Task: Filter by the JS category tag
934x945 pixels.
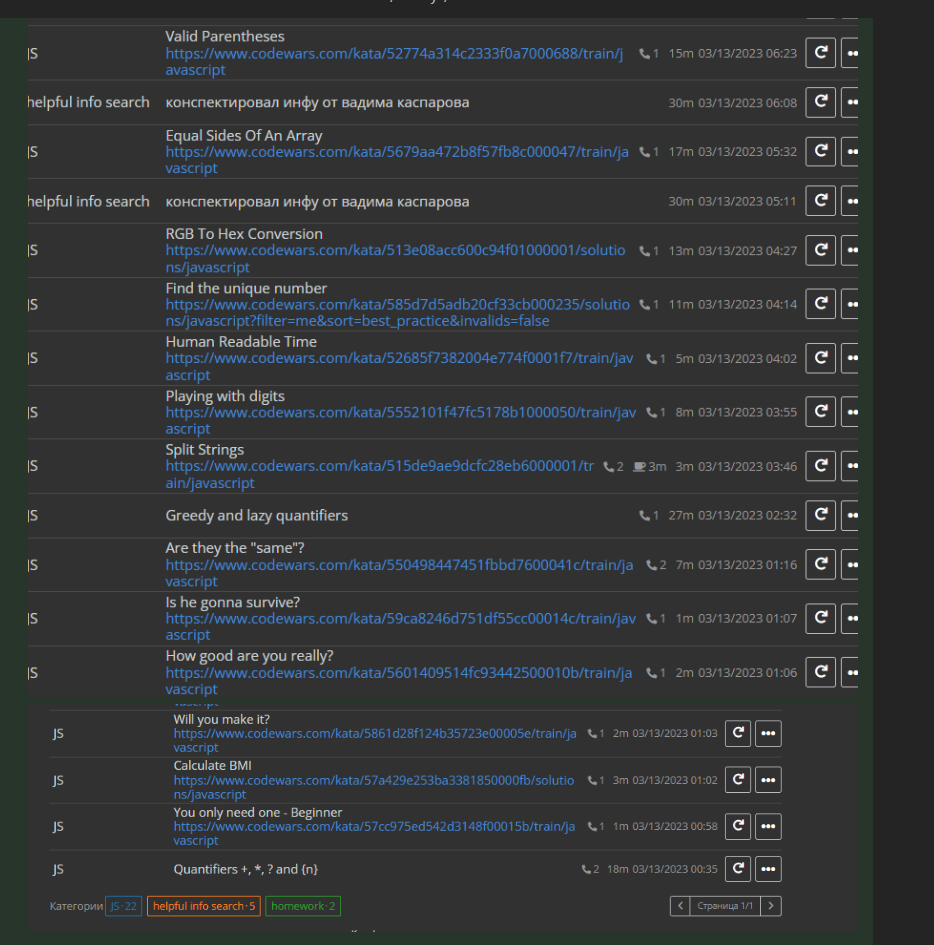Action: click(x=124, y=906)
